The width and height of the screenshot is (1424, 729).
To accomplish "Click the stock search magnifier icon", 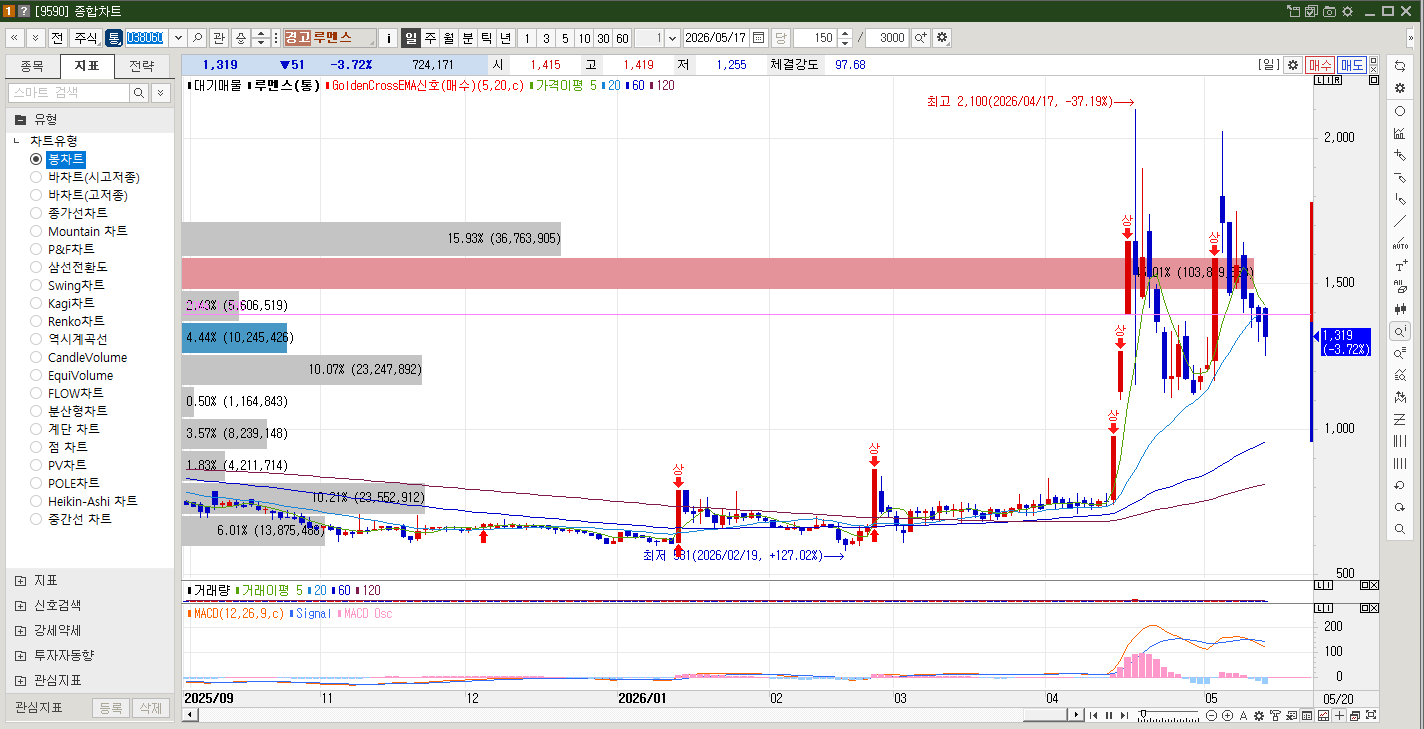I will click(197, 38).
